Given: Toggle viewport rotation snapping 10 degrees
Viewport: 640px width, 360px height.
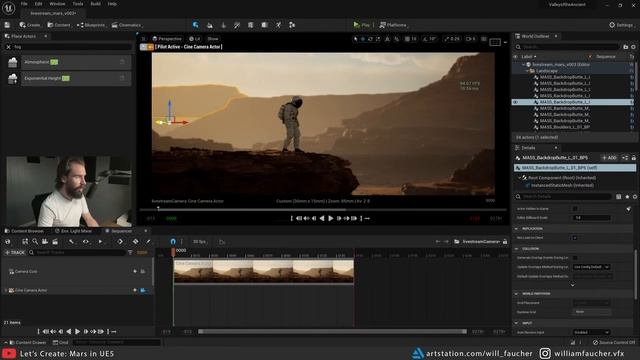Looking at the screenshot, I should [428, 39].
